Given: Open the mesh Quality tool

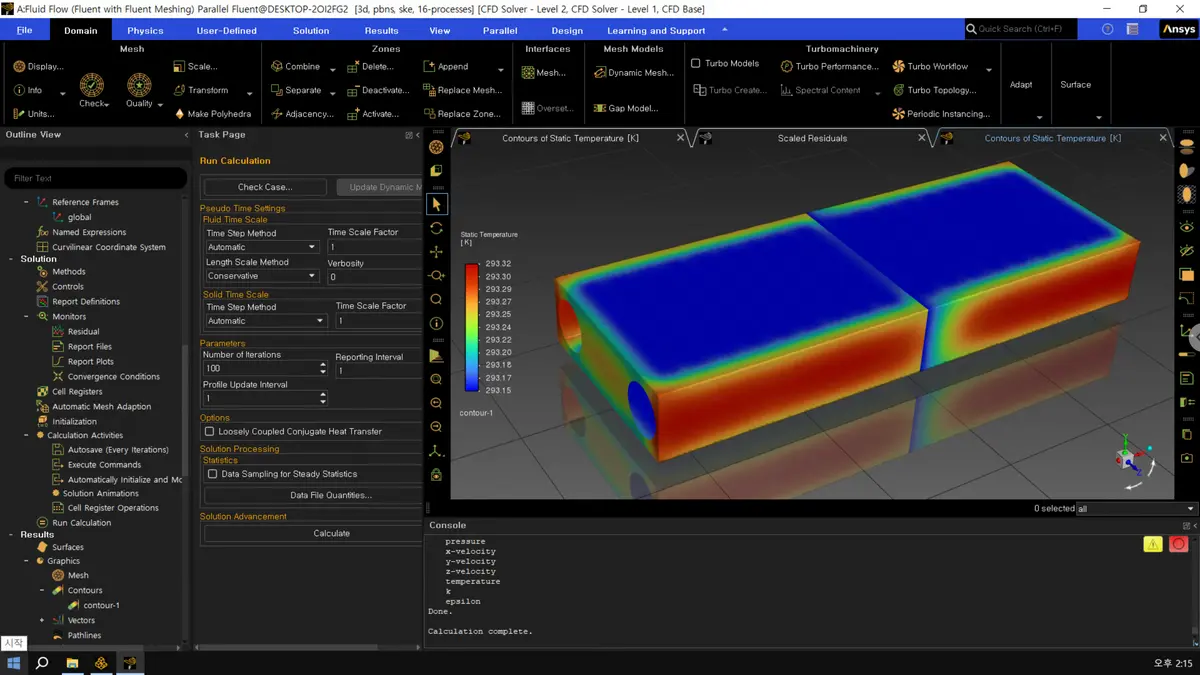Looking at the screenshot, I should tap(139, 86).
